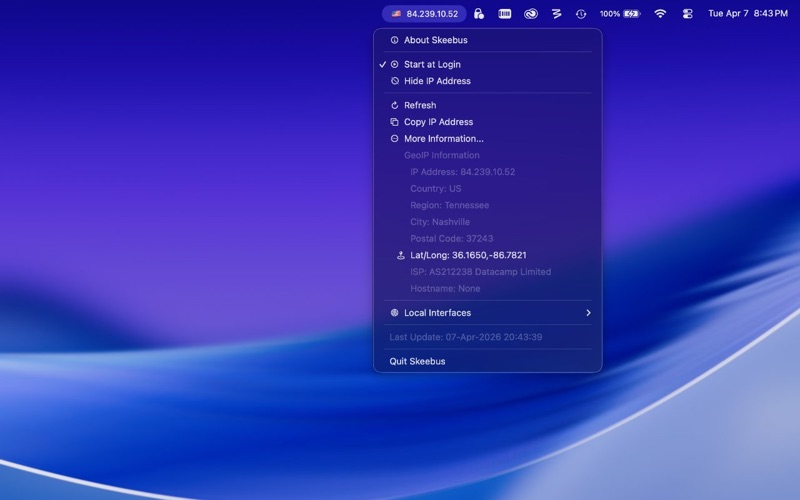Open Control Center
This screenshot has width=800, height=500.
pos(687,14)
